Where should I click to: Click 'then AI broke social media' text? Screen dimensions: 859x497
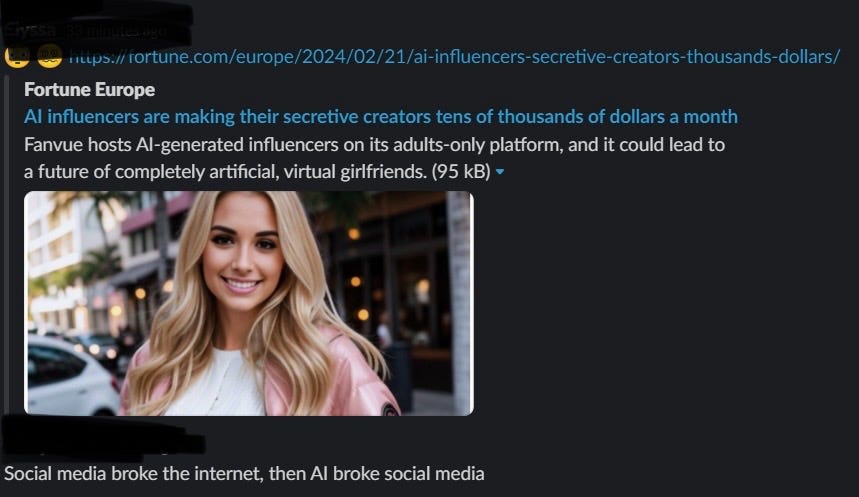[376, 473]
